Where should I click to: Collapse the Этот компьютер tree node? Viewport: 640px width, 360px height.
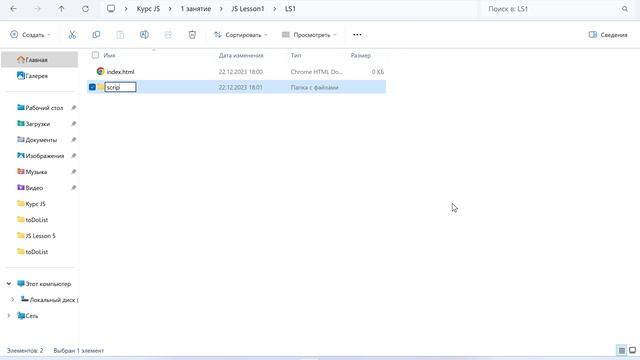(9, 284)
